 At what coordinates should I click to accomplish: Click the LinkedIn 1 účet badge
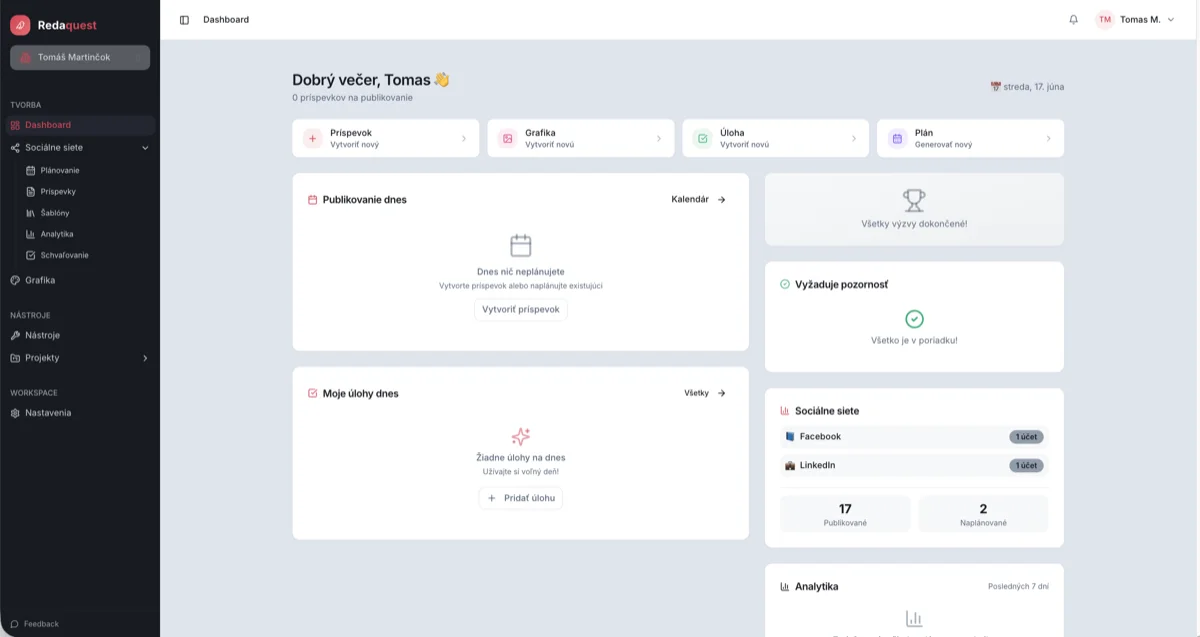point(1026,466)
